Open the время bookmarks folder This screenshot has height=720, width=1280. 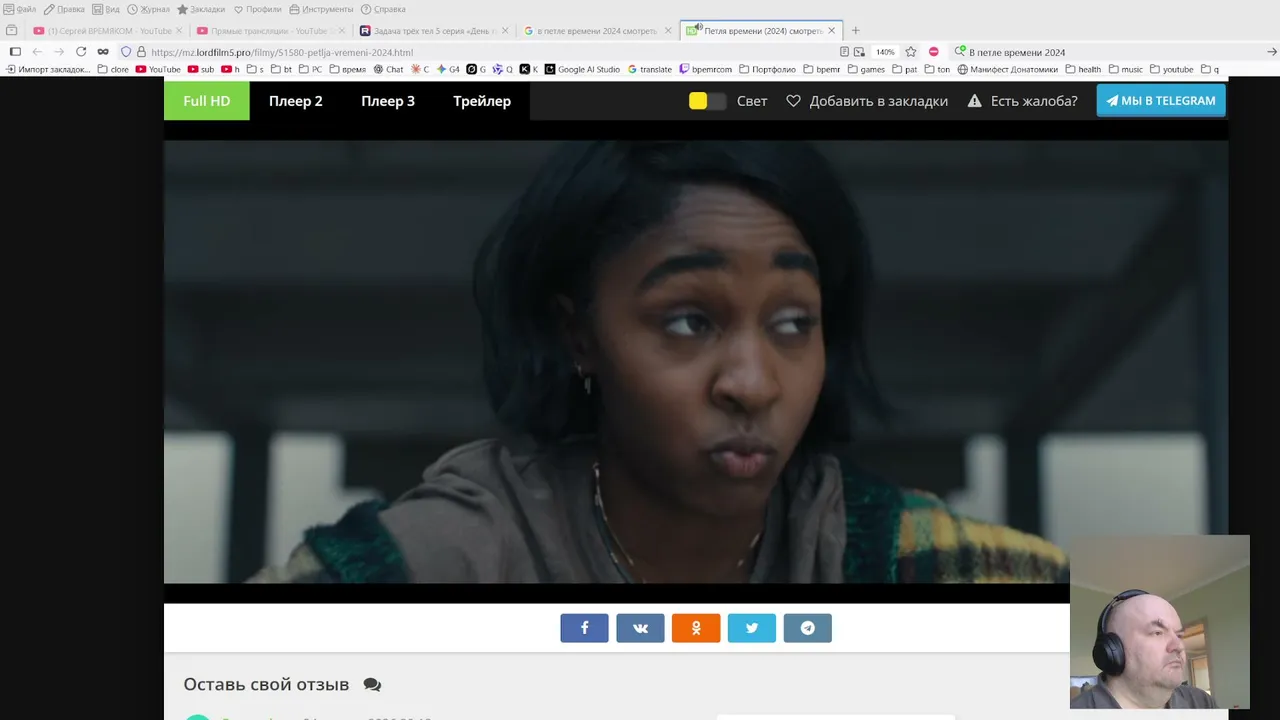[348, 70]
